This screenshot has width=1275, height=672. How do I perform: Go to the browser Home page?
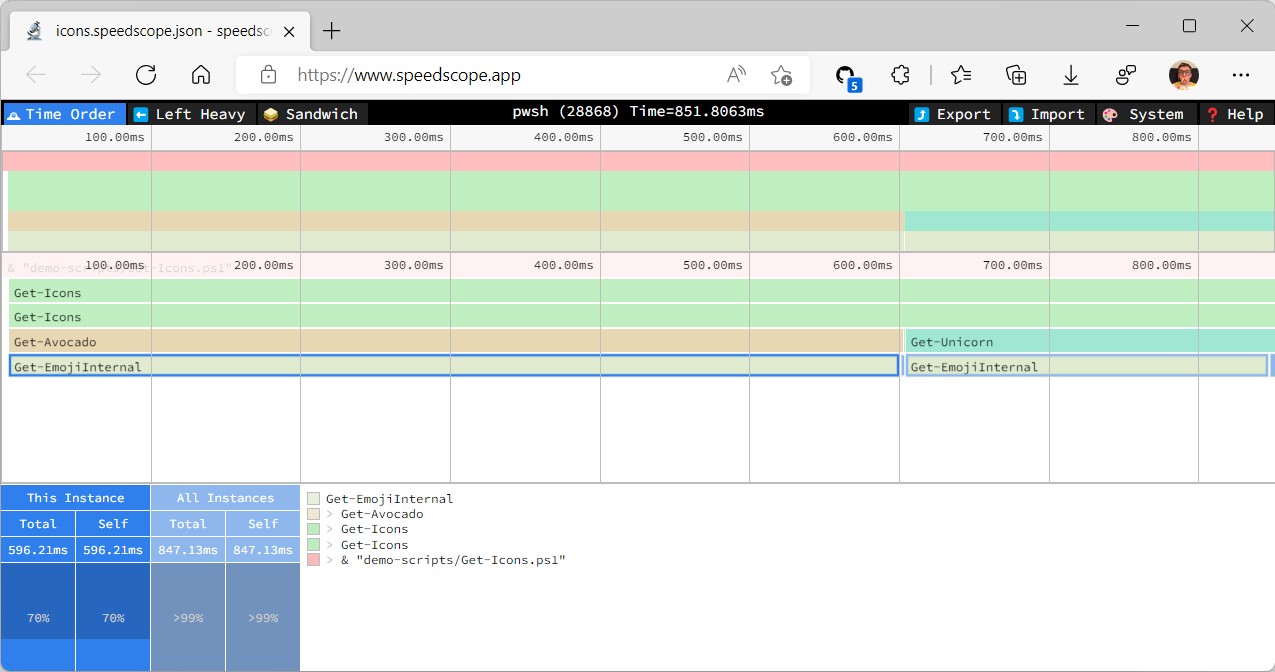tap(201, 75)
